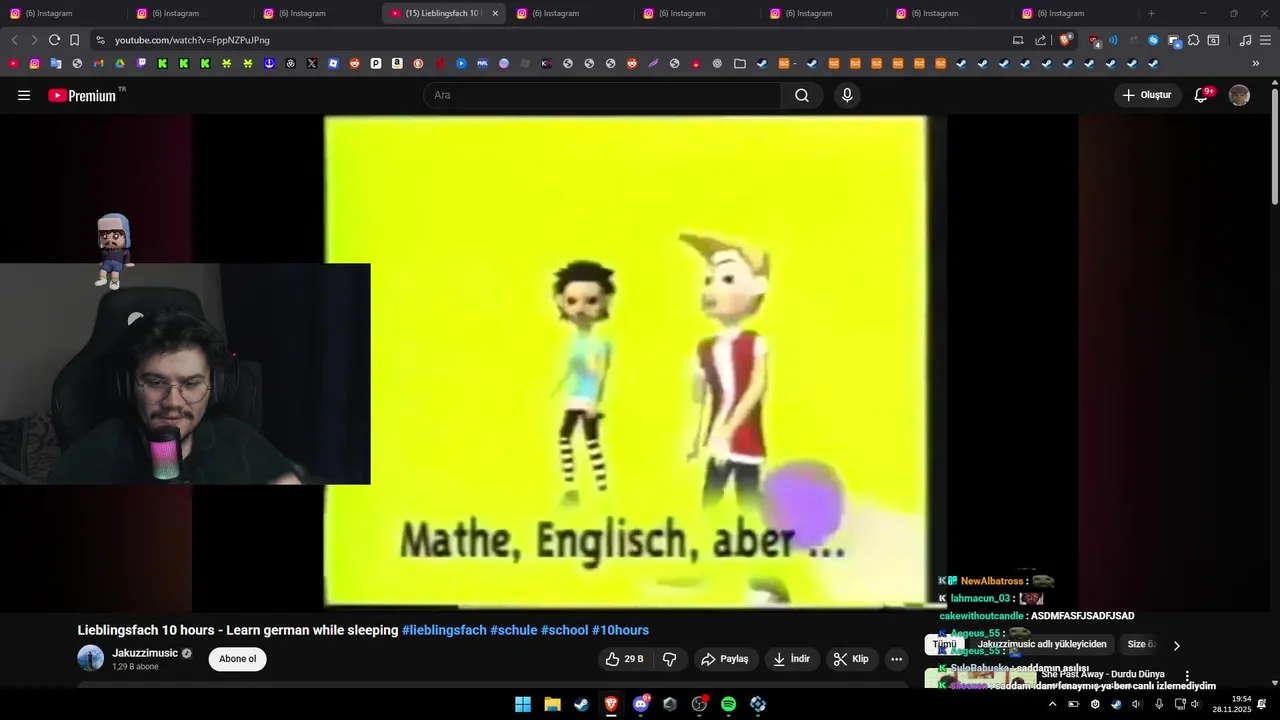The image size is (1280, 720).
Task: Open the Windows Start menu
Action: pos(523,704)
